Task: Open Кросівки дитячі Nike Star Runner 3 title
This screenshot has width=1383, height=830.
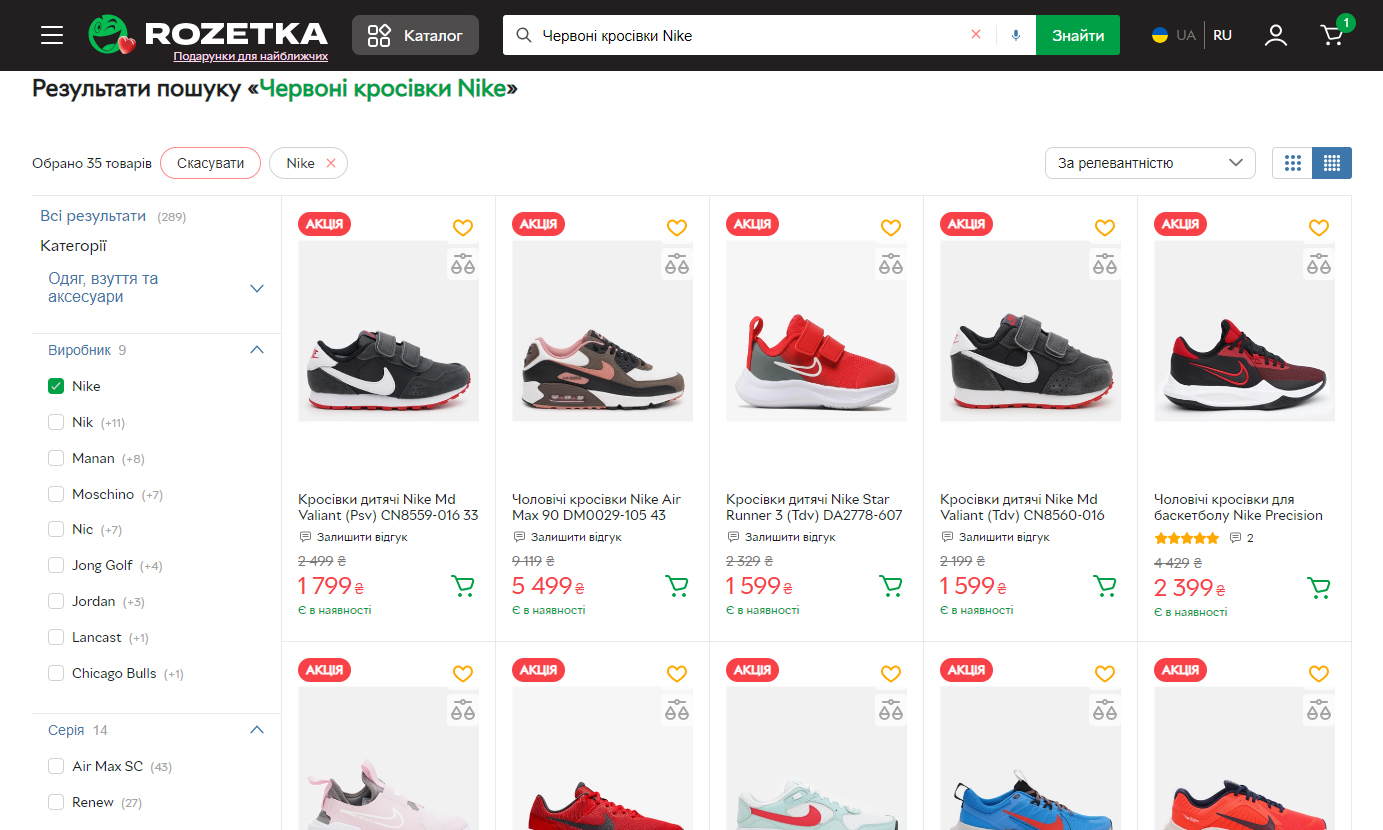Action: 814,507
